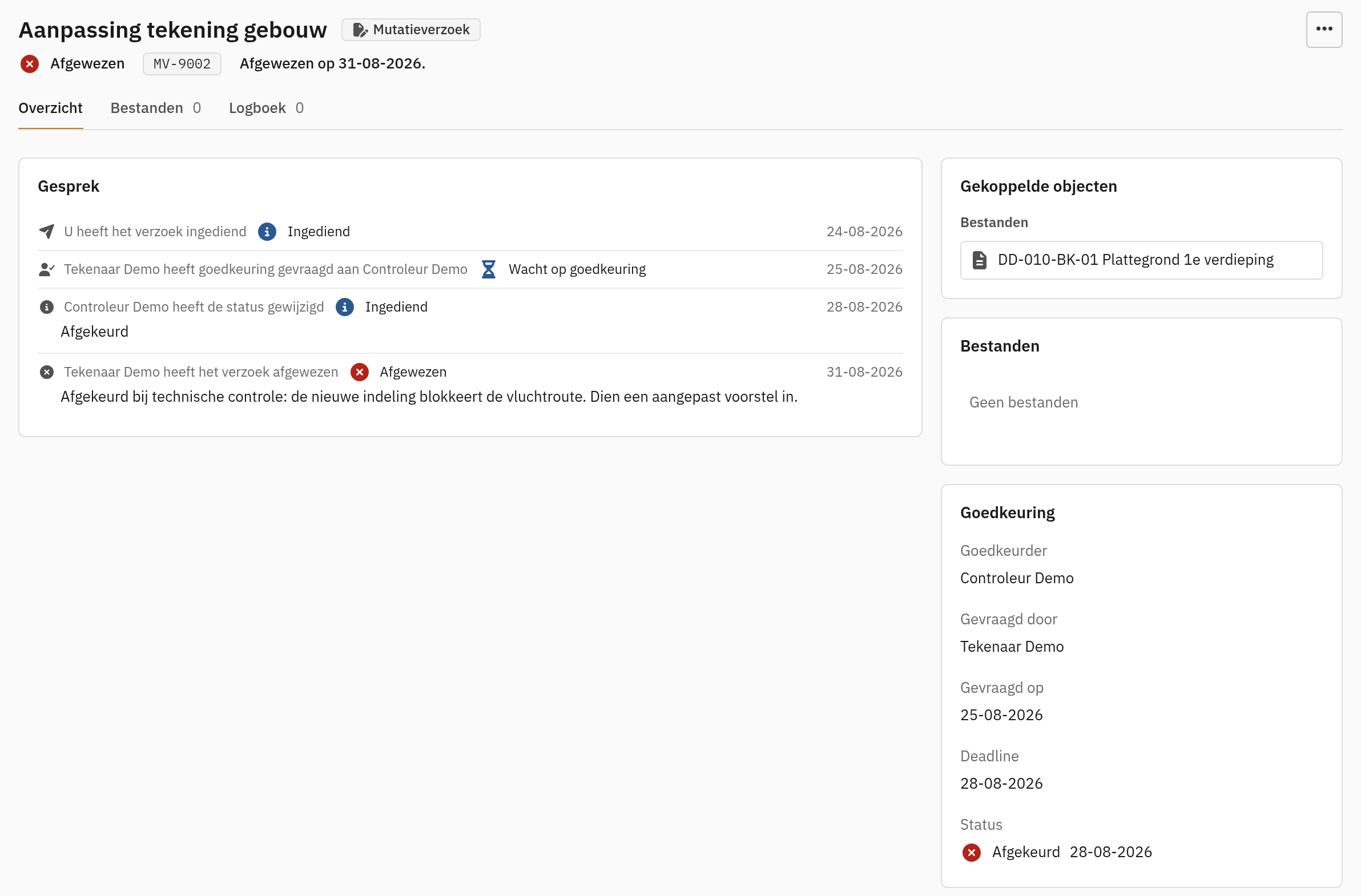The height and width of the screenshot is (896, 1361).
Task: Click the grey info icon before Controleur Demo entry
Action: (47, 307)
